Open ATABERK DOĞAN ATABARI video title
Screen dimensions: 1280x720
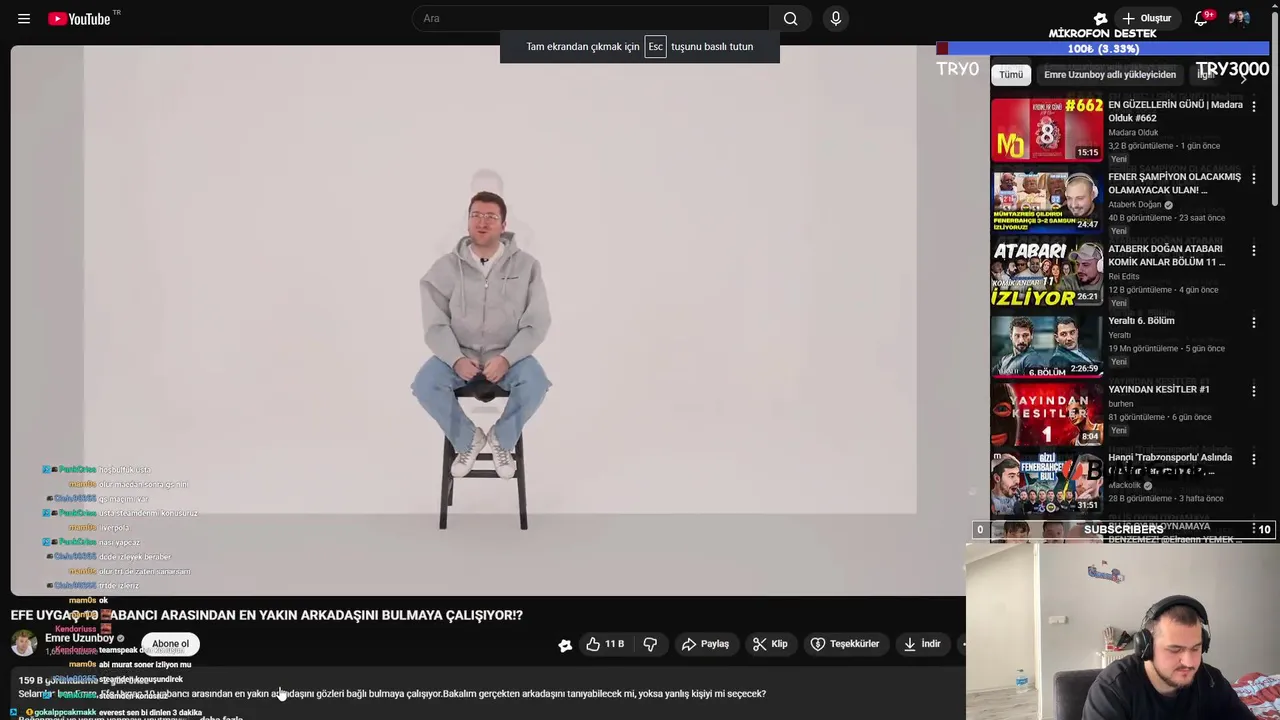[1167, 255]
